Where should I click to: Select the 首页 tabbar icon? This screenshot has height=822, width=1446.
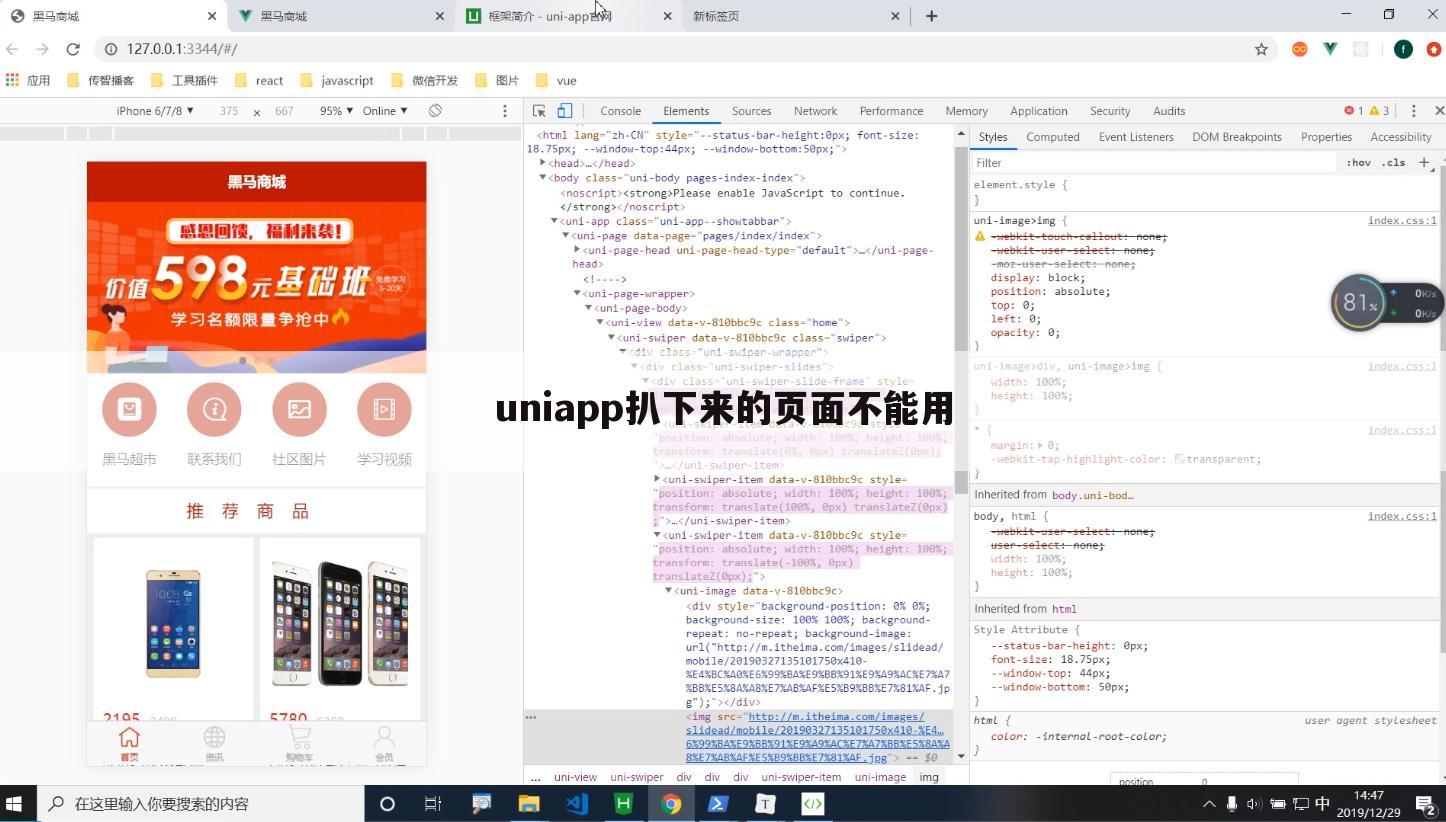tap(129, 744)
